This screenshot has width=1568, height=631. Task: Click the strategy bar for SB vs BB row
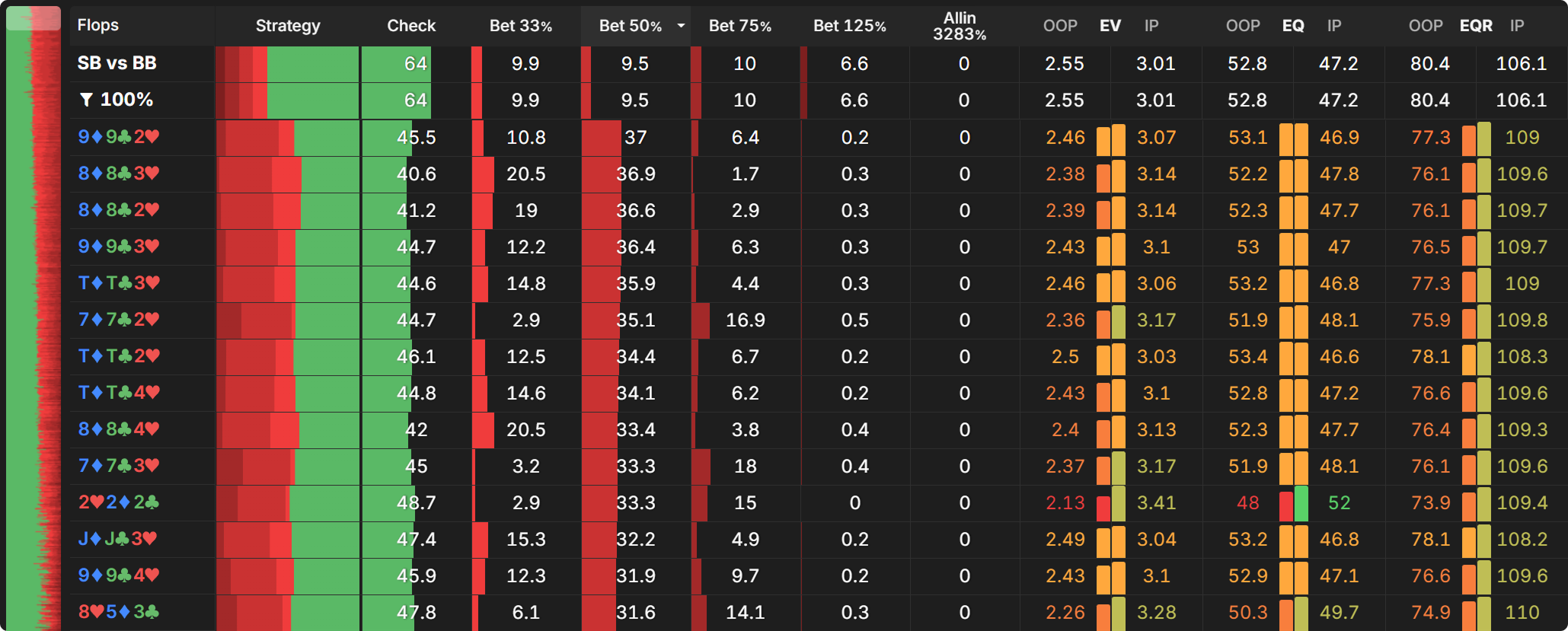point(287,63)
